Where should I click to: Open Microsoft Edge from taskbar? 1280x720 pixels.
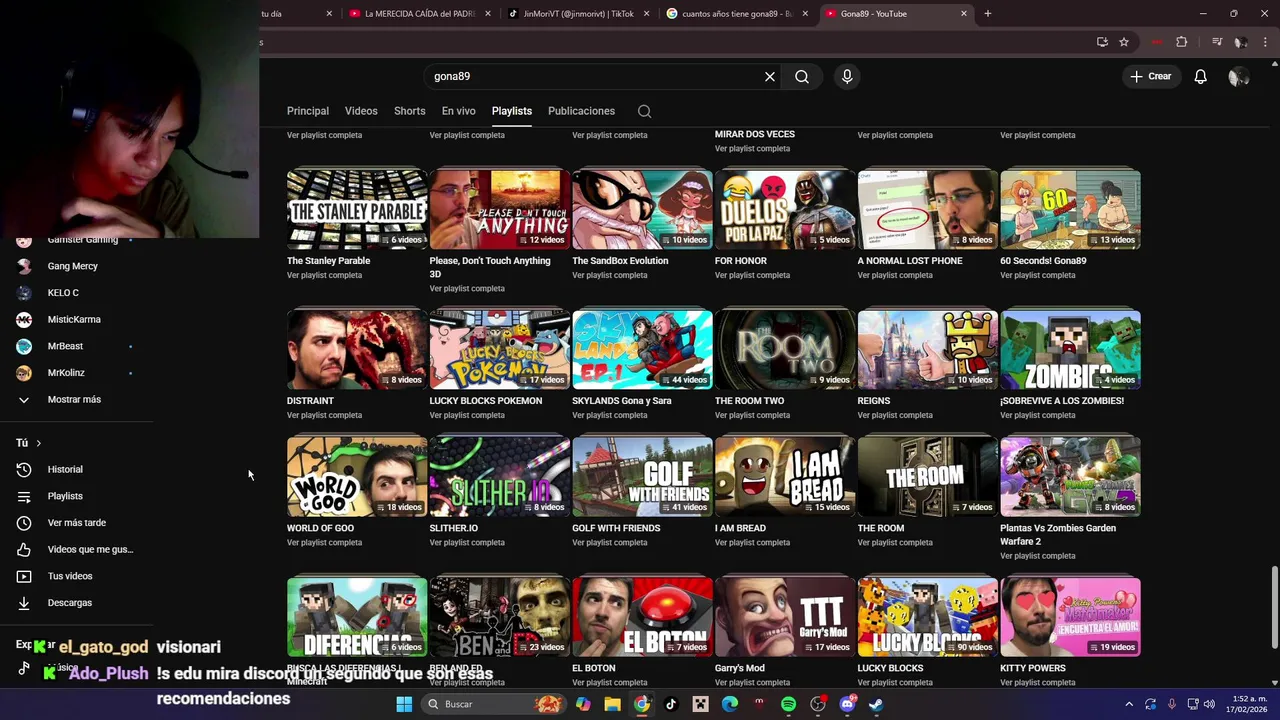pos(730,704)
